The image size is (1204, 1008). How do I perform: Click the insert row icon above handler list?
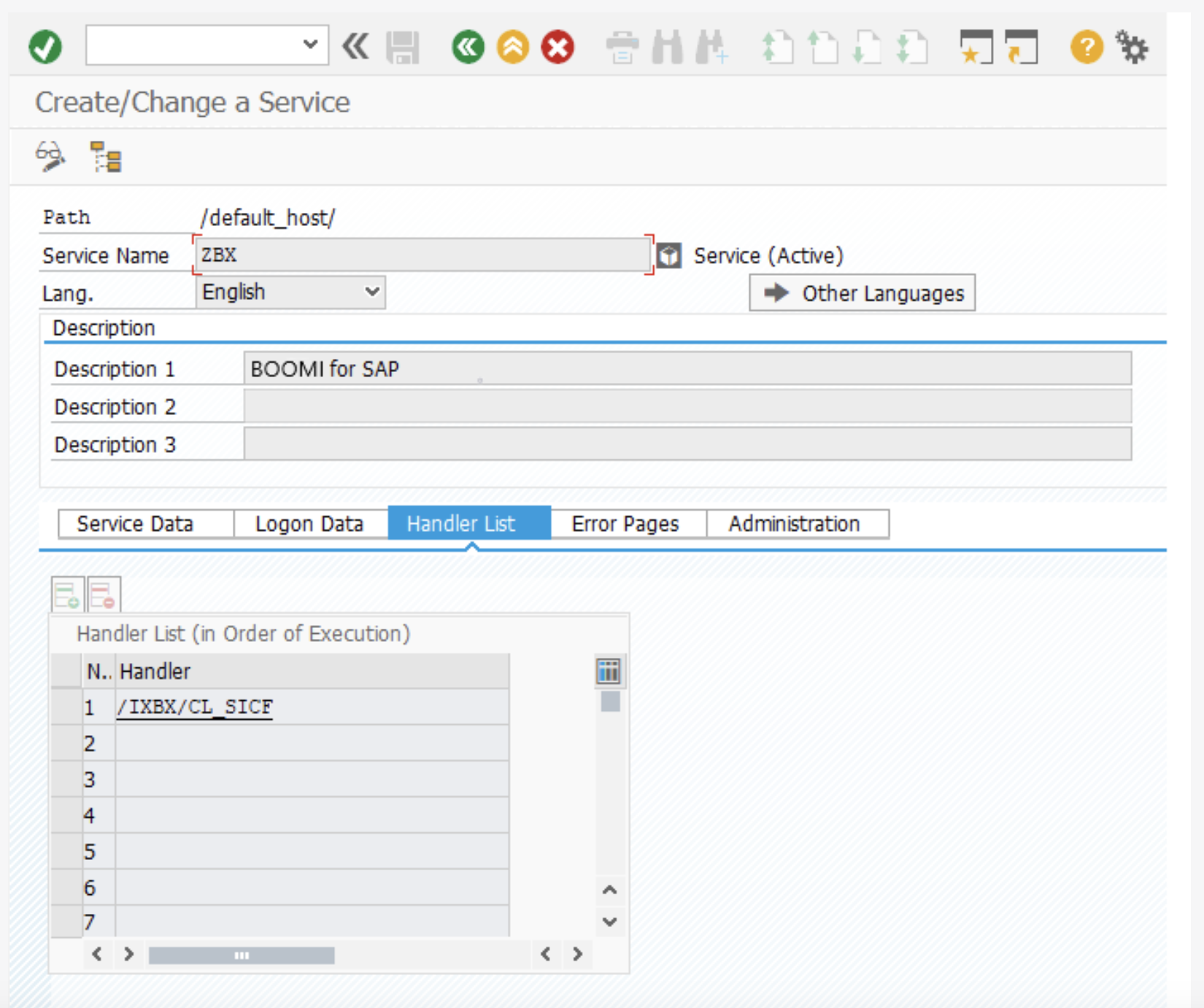(x=67, y=594)
